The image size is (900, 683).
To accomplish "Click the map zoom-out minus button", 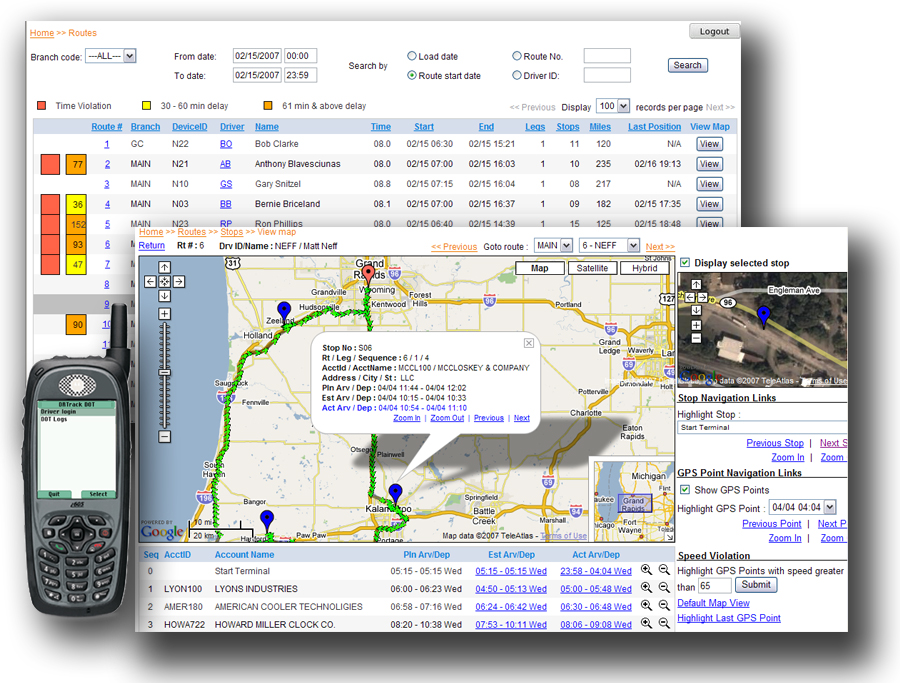I will coord(165,437).
